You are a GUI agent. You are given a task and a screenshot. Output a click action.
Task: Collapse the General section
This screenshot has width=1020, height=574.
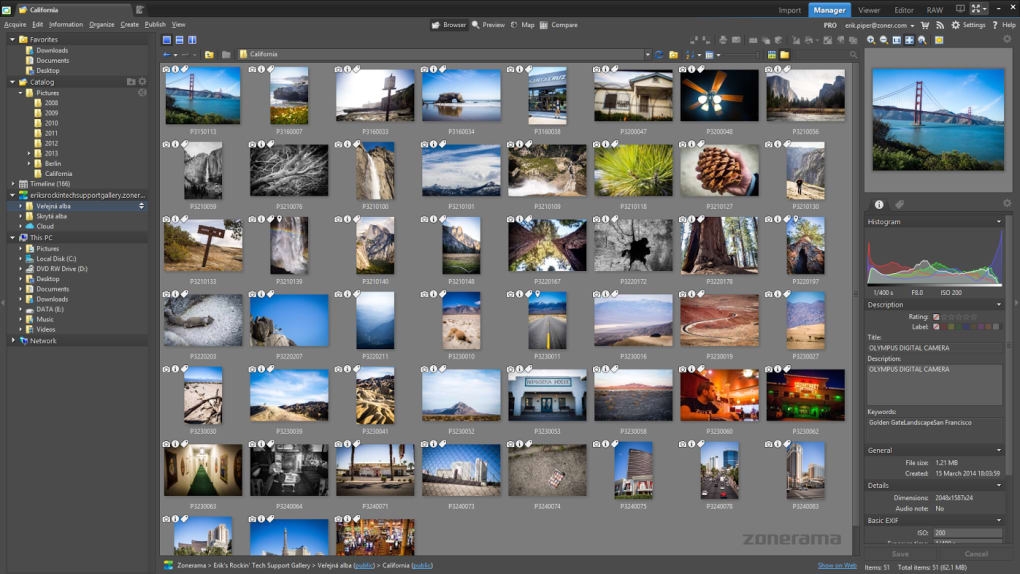[x=999, y=450]
